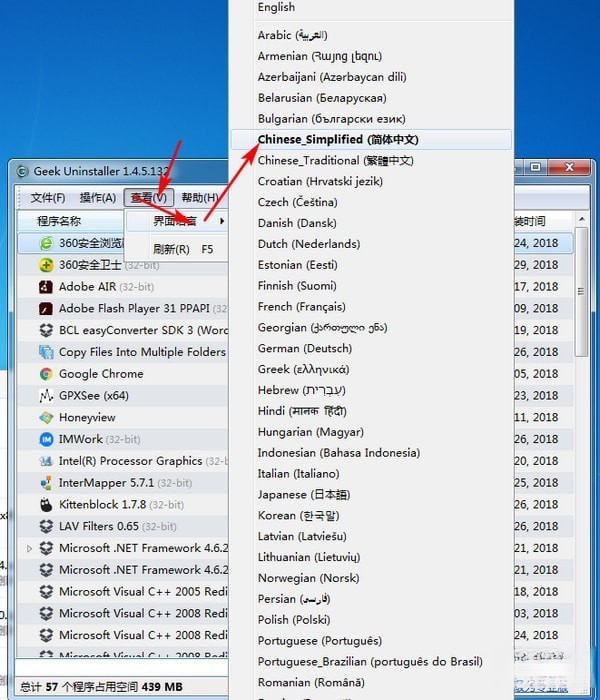Image resolution: width=600 pixels, height=700 pixels.
Task: Select Portuguese_Brazilian language
Action: tap(371, 662)
